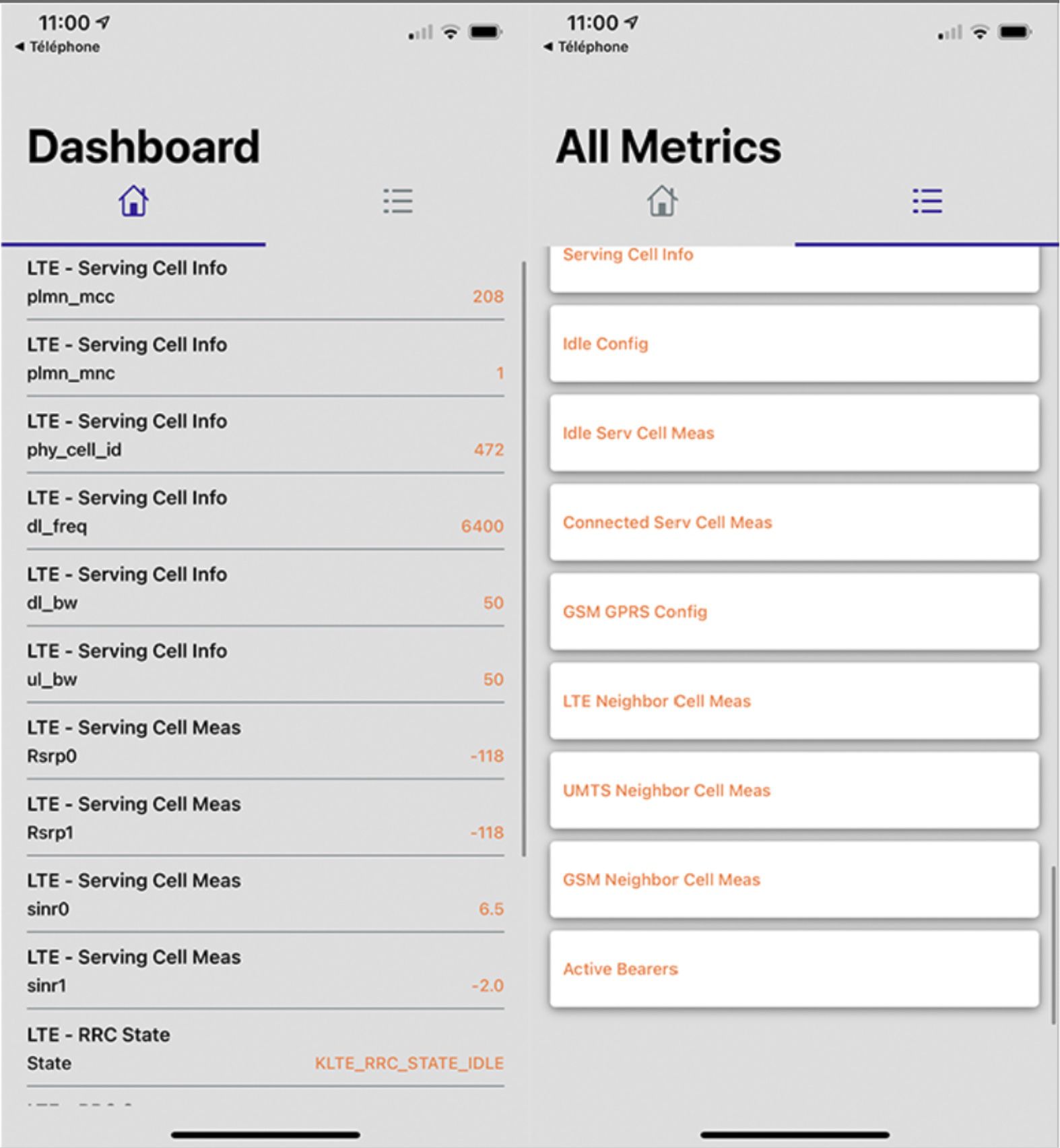
Task: Select GSM Neighbor Cell Meas card
Action: tap(794, 880)
